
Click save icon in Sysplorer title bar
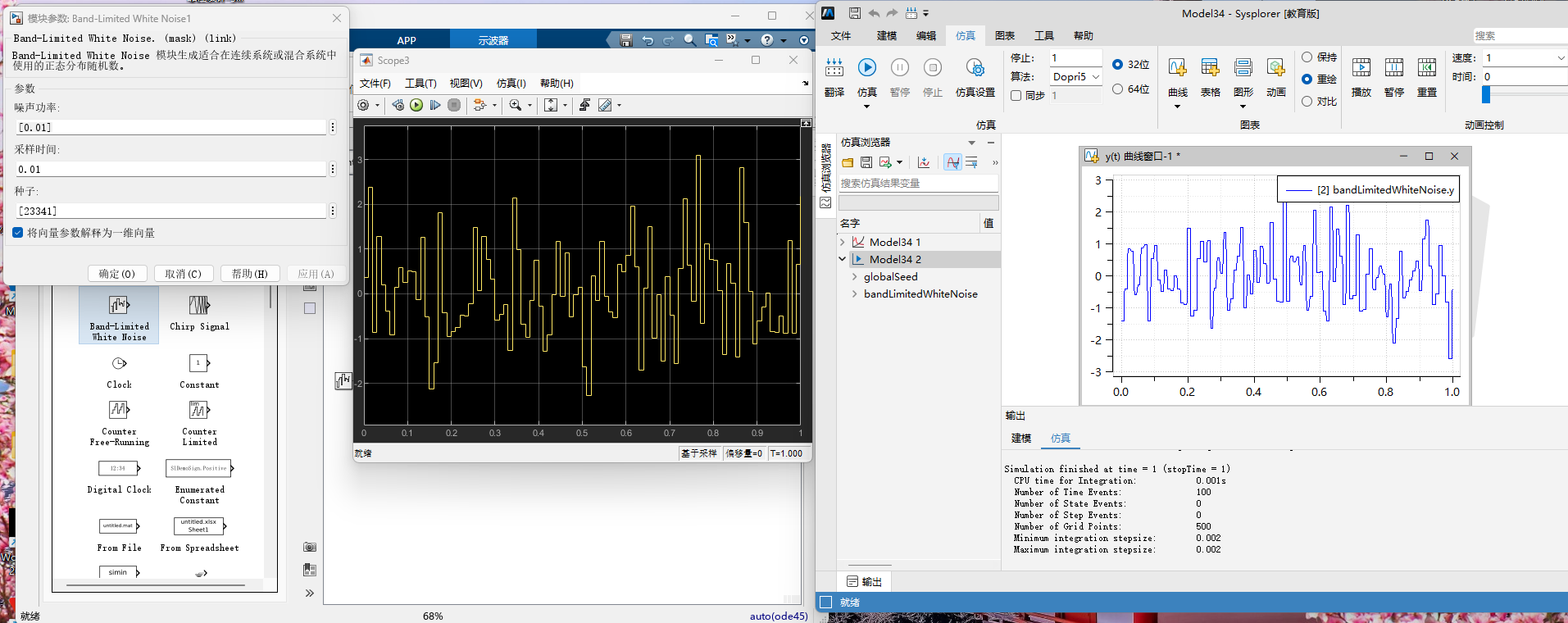point(854,13)
